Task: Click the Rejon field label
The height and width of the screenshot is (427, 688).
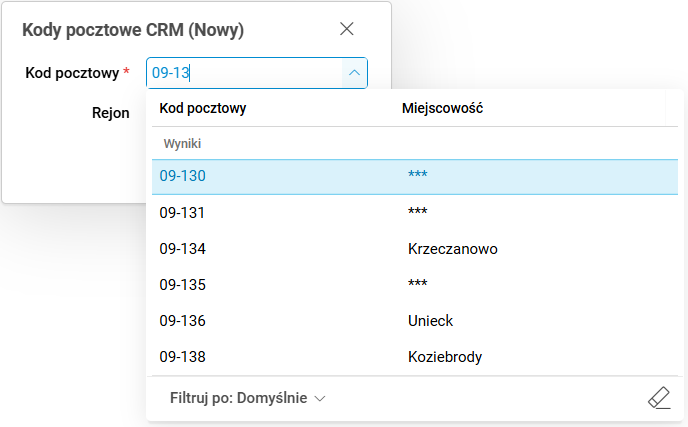Action: [x=110, y=113]
